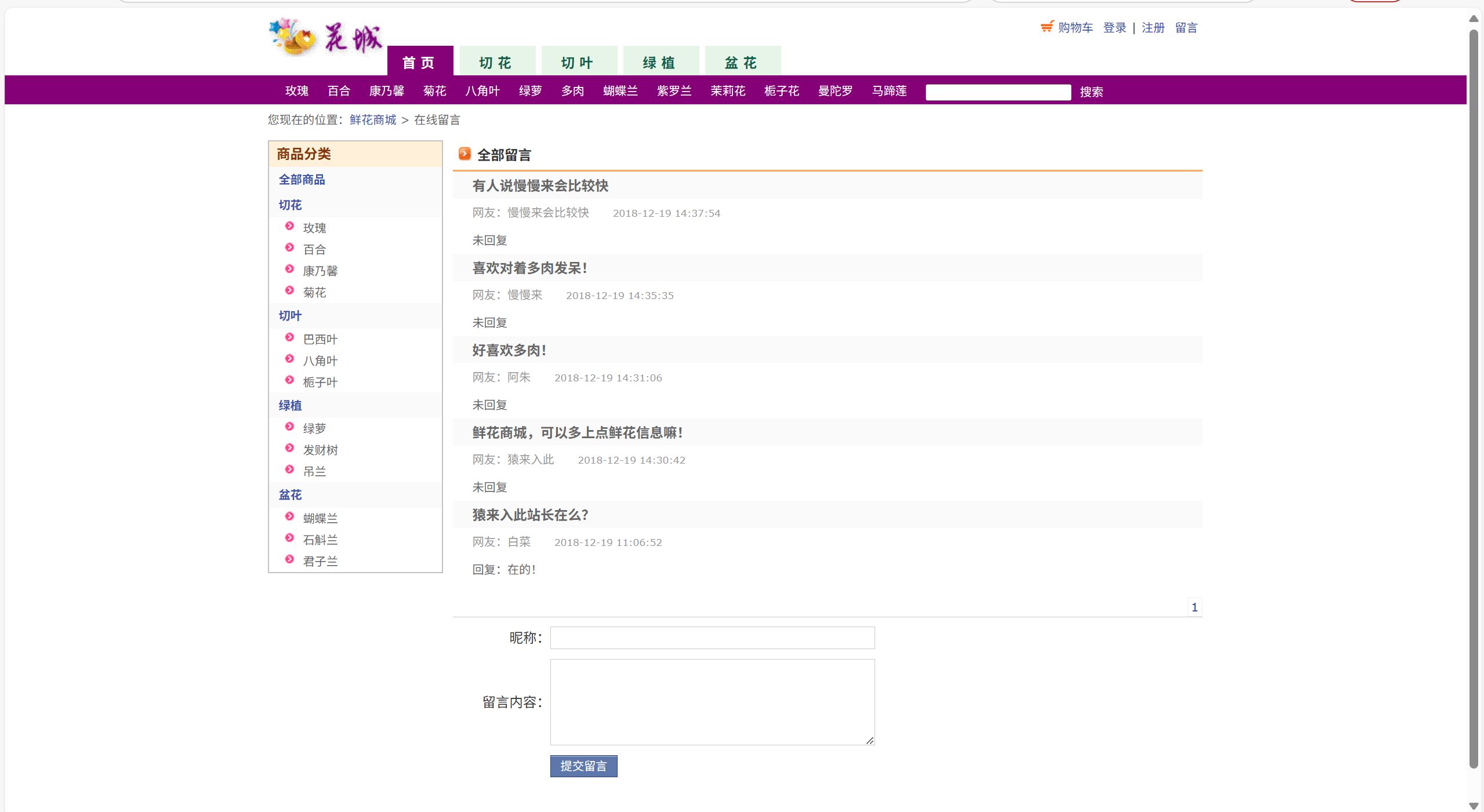Click the pink bullet icon beside 玫瑰
1484x812 pixels.
pos(289,226)
